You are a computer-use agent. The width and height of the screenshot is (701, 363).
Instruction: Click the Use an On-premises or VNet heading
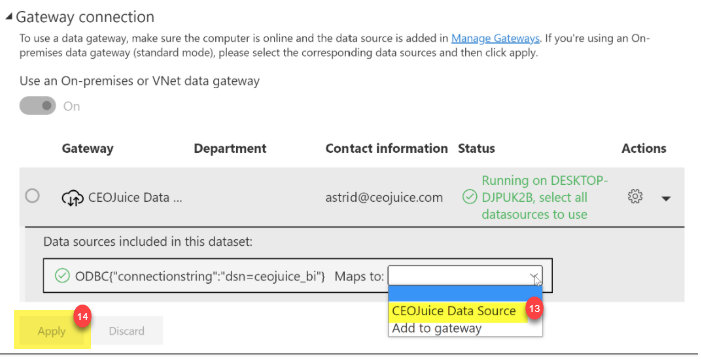[x=139, y=81]
